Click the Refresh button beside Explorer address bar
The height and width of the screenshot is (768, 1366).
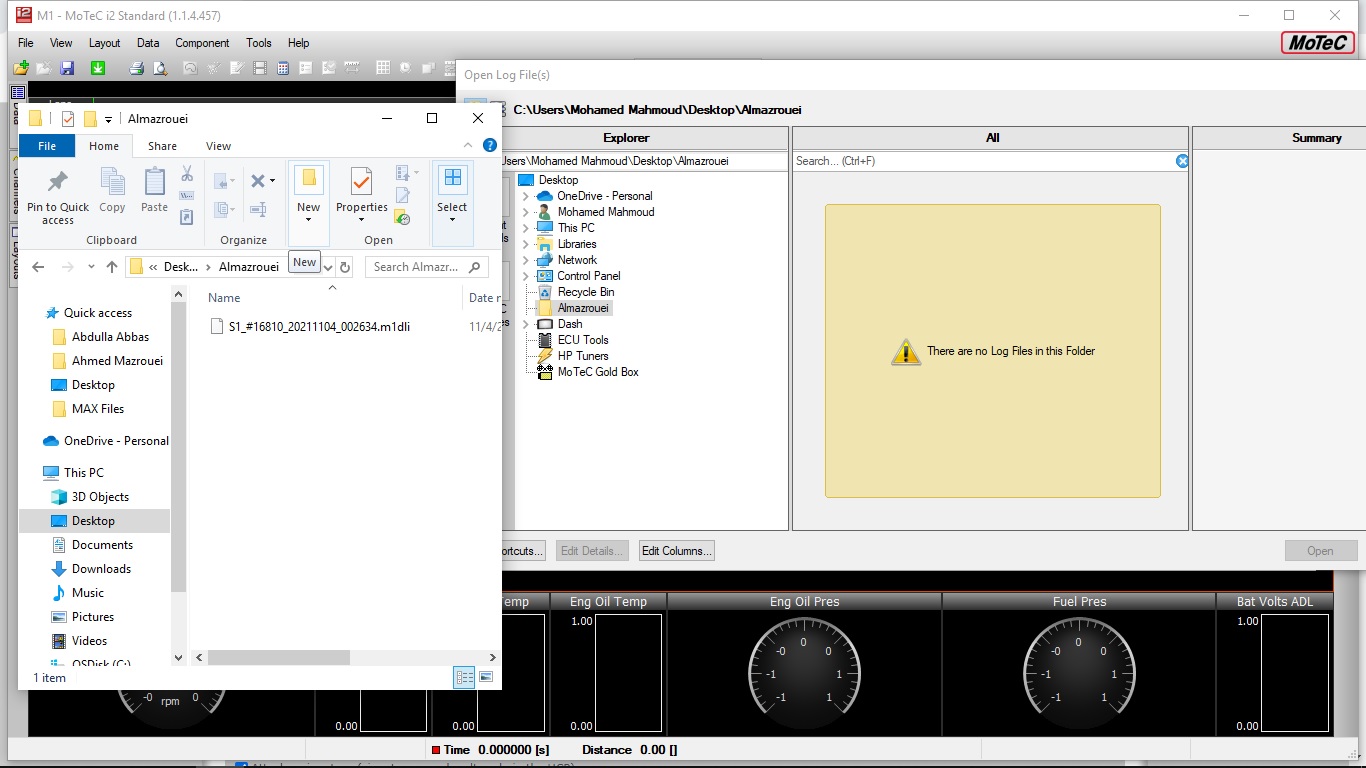(345, 267)
